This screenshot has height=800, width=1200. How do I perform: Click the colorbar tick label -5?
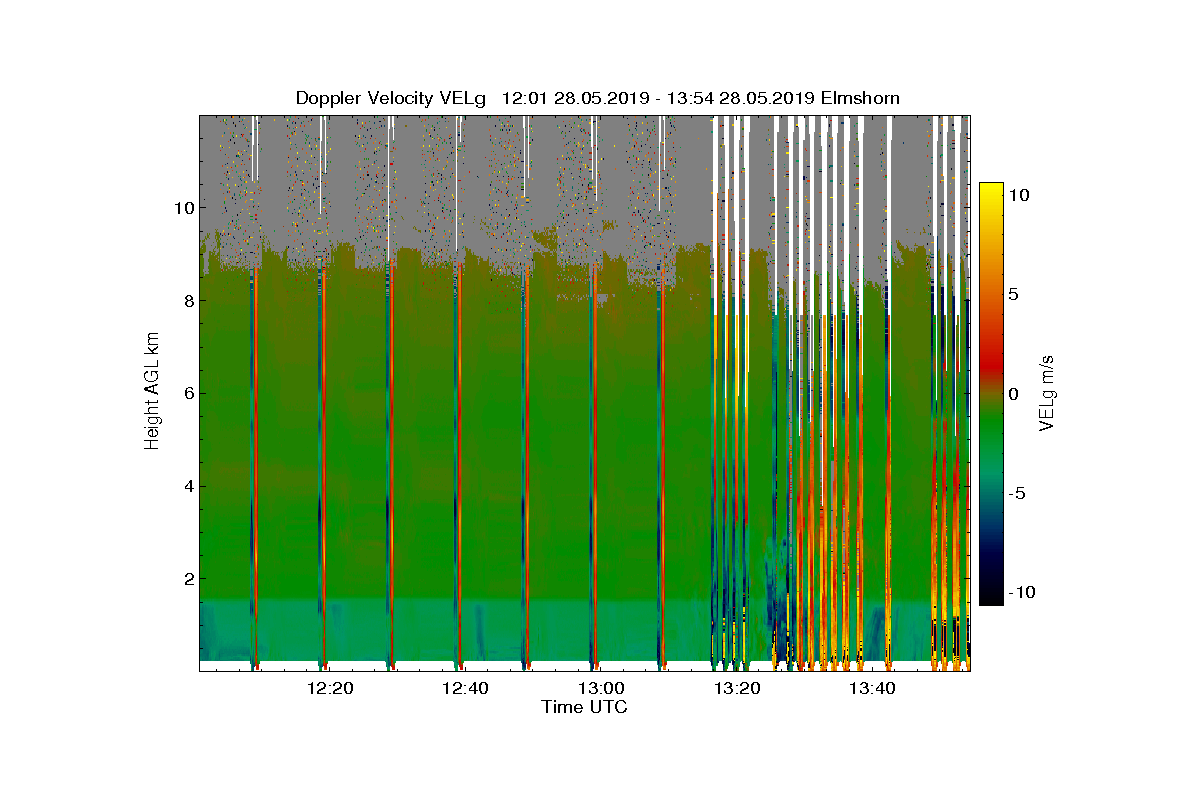[1015, 493]
